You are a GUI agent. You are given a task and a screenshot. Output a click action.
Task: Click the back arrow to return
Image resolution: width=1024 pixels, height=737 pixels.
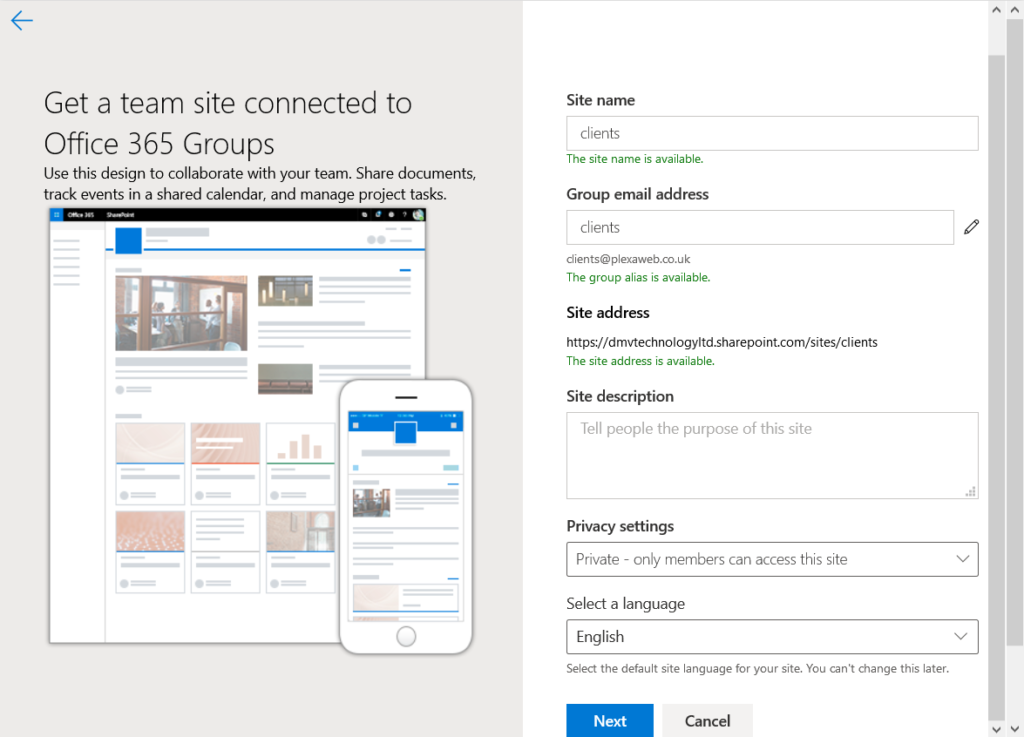21,20
